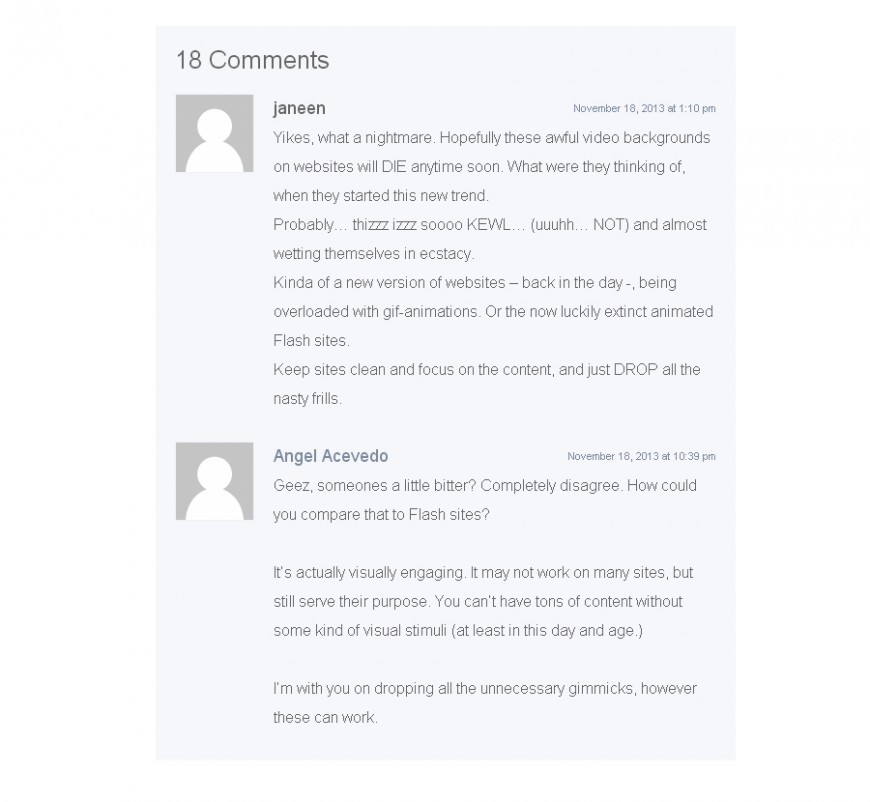Click the line 'overloaded with gif-animations'
The height and width of the screenshot is (802, 870).
coord(493,311)
